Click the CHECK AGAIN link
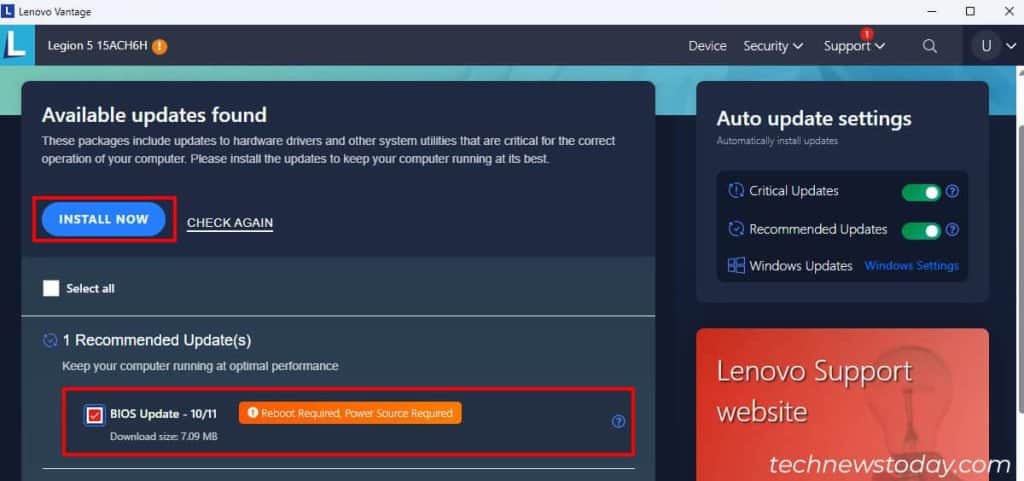This screenshot has height=481, width=1024. point(230,222)
